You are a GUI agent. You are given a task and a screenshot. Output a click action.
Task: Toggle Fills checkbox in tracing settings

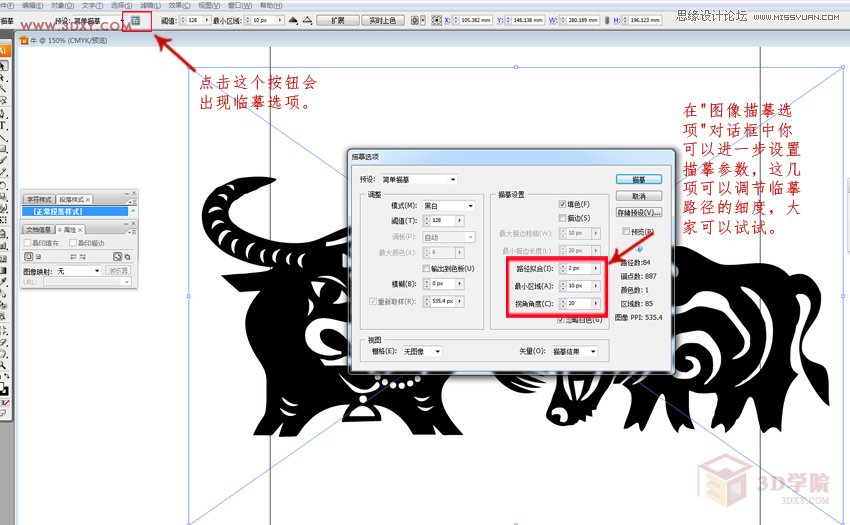562,204
